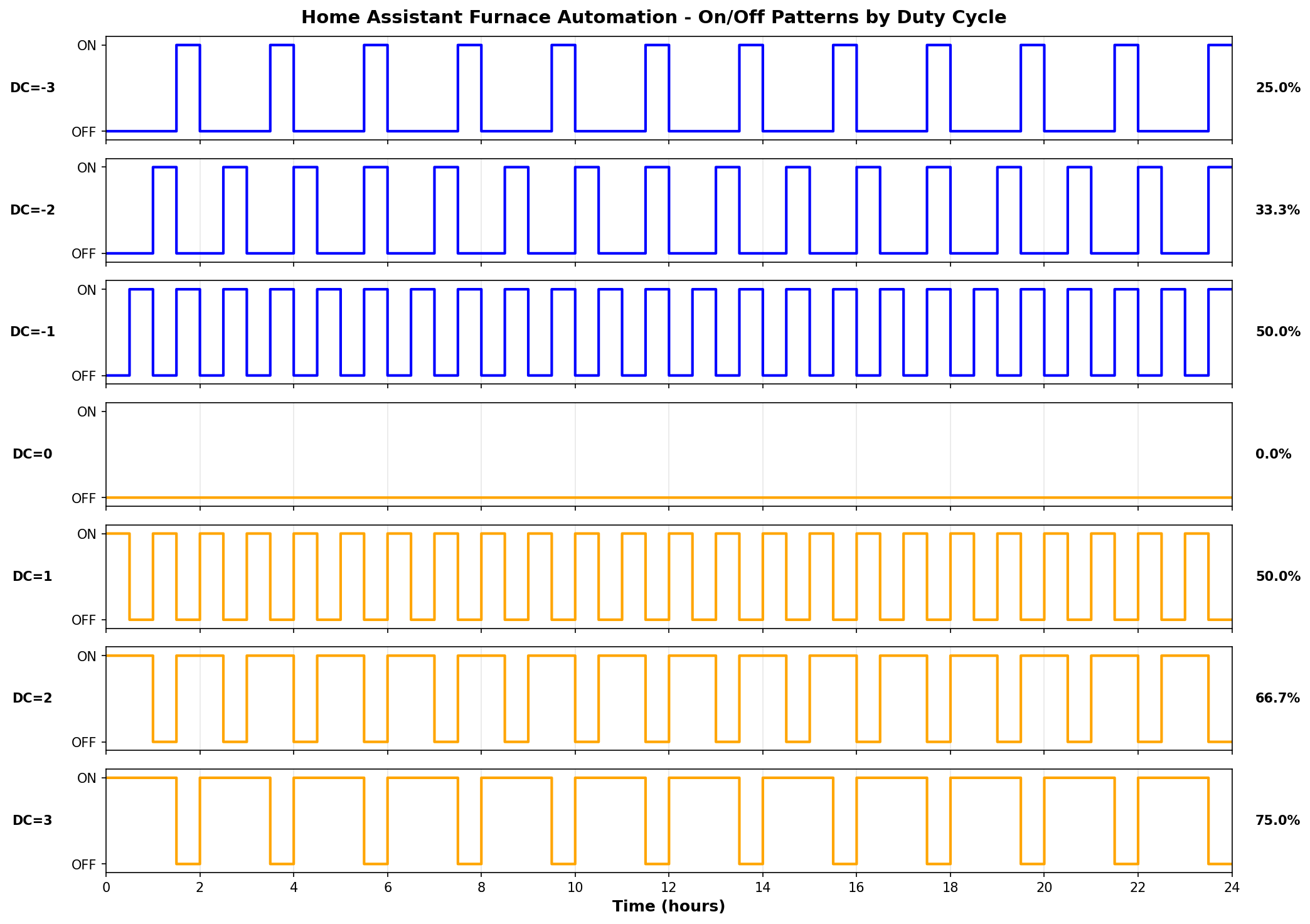Image resolution: width=1310 pixels, height=924 pixels.
Task: Click the DC=-1 row label
Action: [x=33, y=332]
